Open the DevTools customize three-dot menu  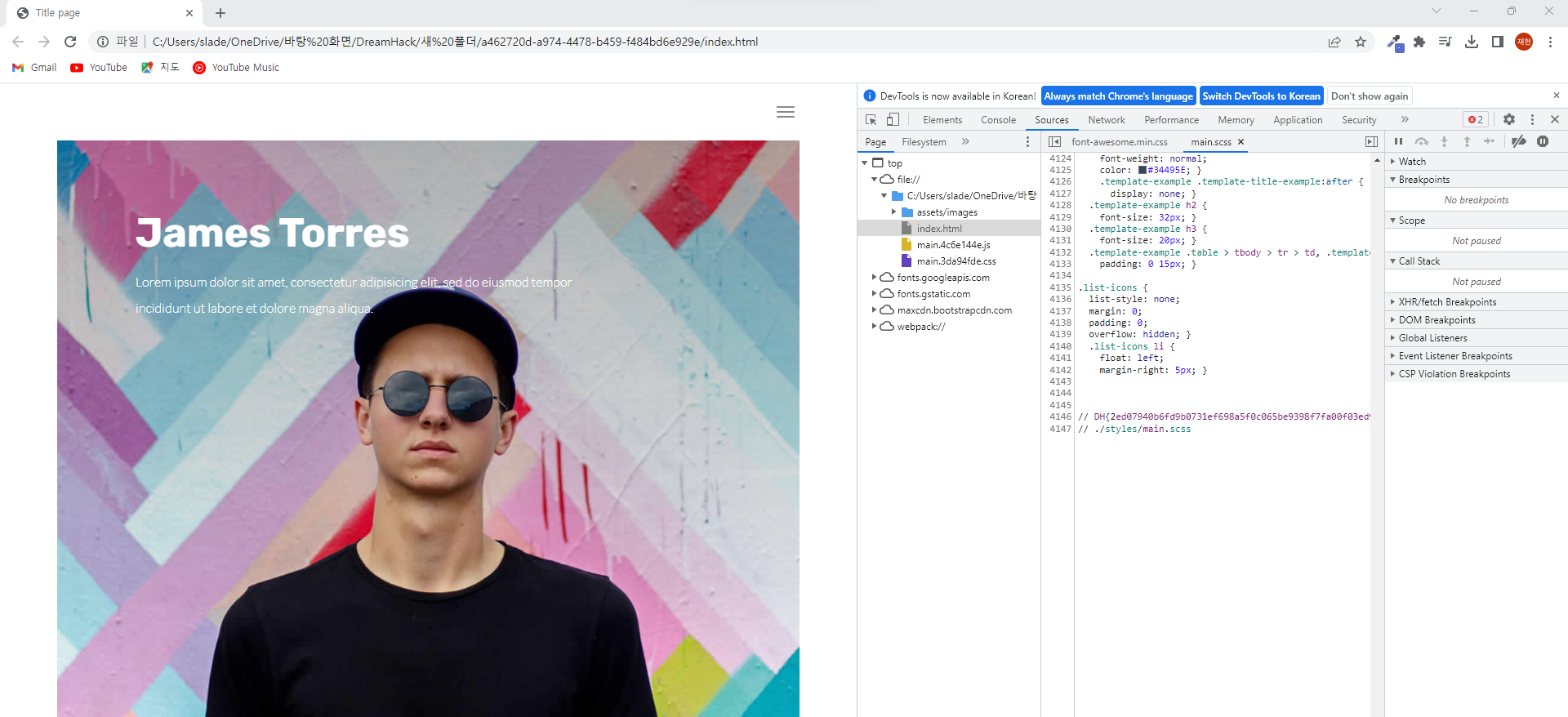pyautogui.click(x=1532, y=119)
